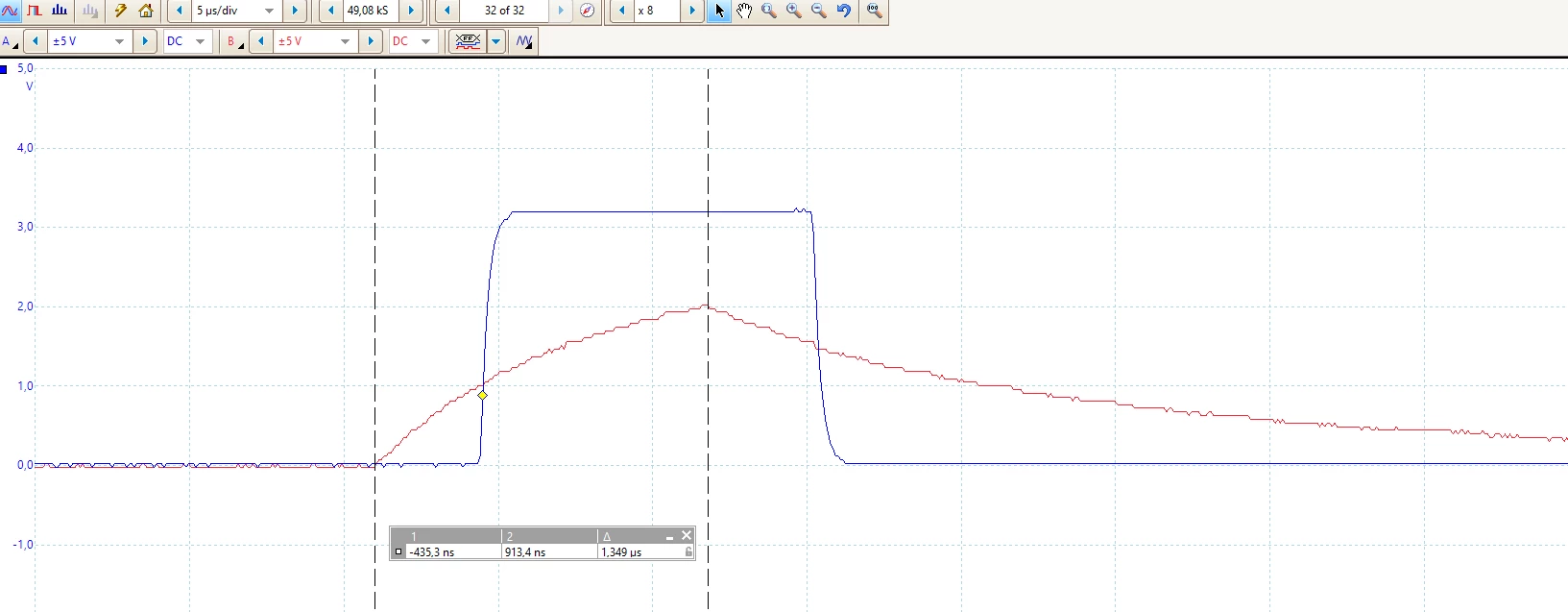Increase horizontal zoom factor arrow
Viewport: 1568px width, 612px height.
pos(692,11)
